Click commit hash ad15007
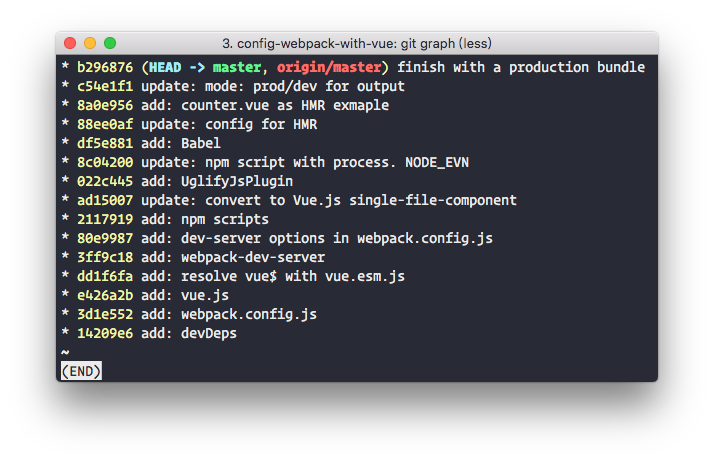The height and width of the screenshot is (462, 714). (105, 200)
